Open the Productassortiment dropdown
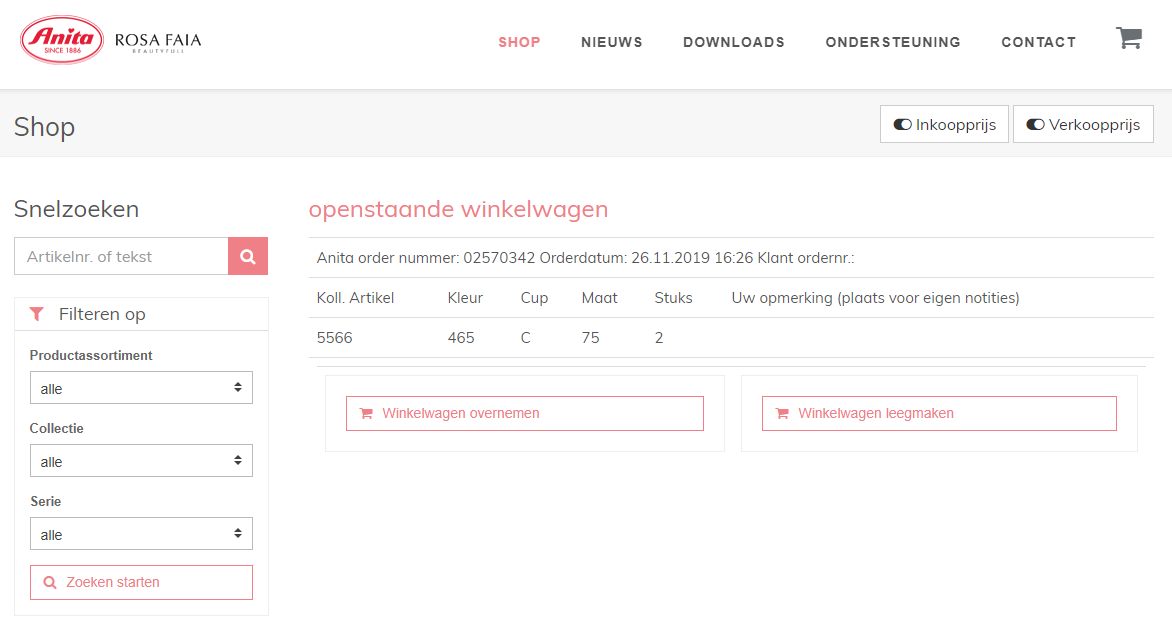 [x=141, y=388]
